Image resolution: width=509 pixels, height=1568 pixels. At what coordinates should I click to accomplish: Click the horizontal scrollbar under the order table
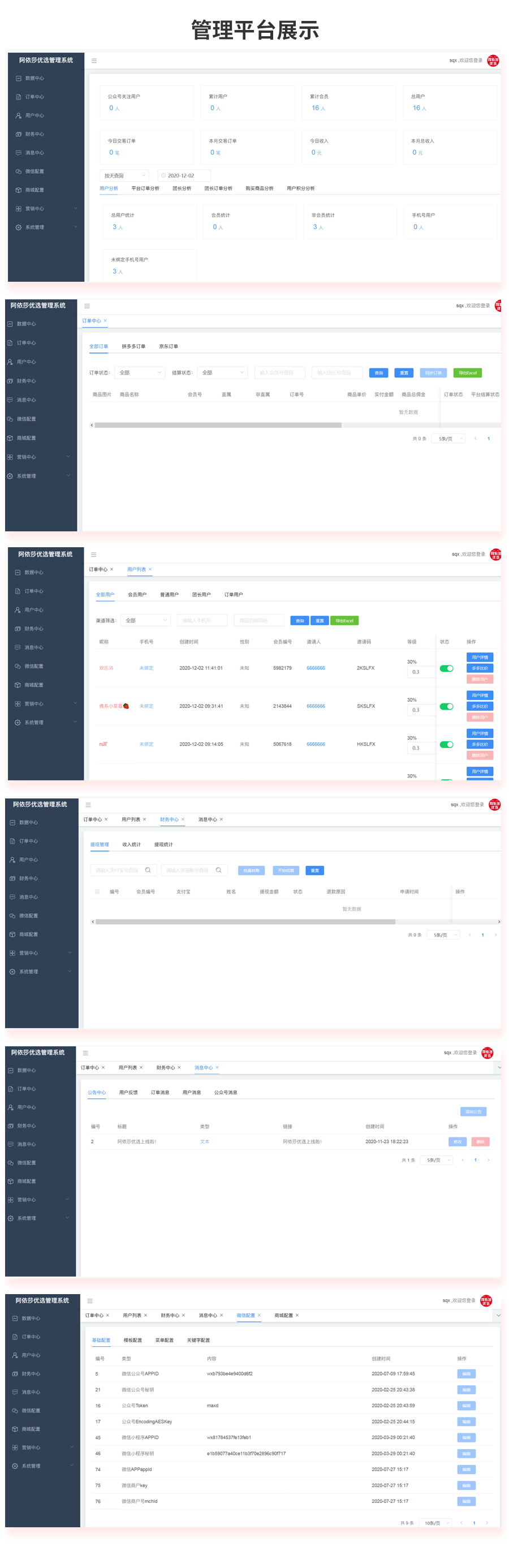tap(218, 425)
